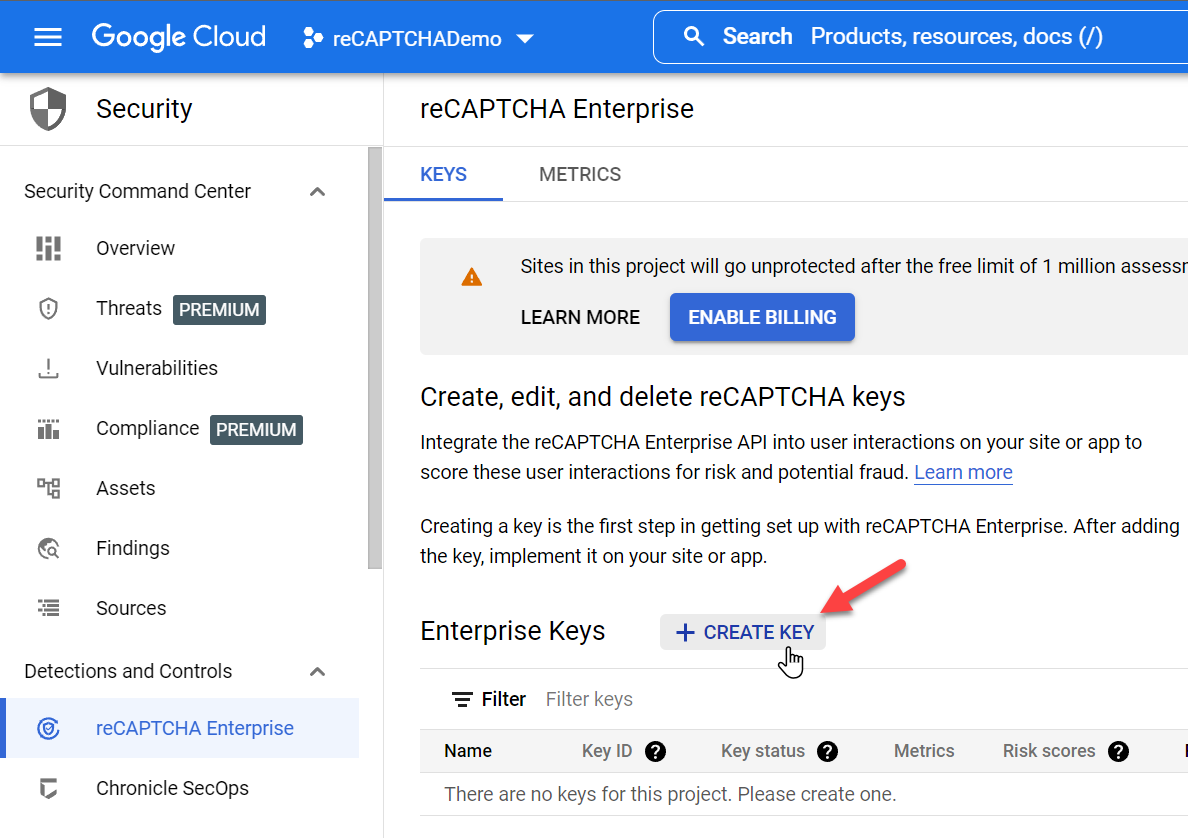Go to the Findings page
This screenshot has width=1188, height=838.
[133, 548]
